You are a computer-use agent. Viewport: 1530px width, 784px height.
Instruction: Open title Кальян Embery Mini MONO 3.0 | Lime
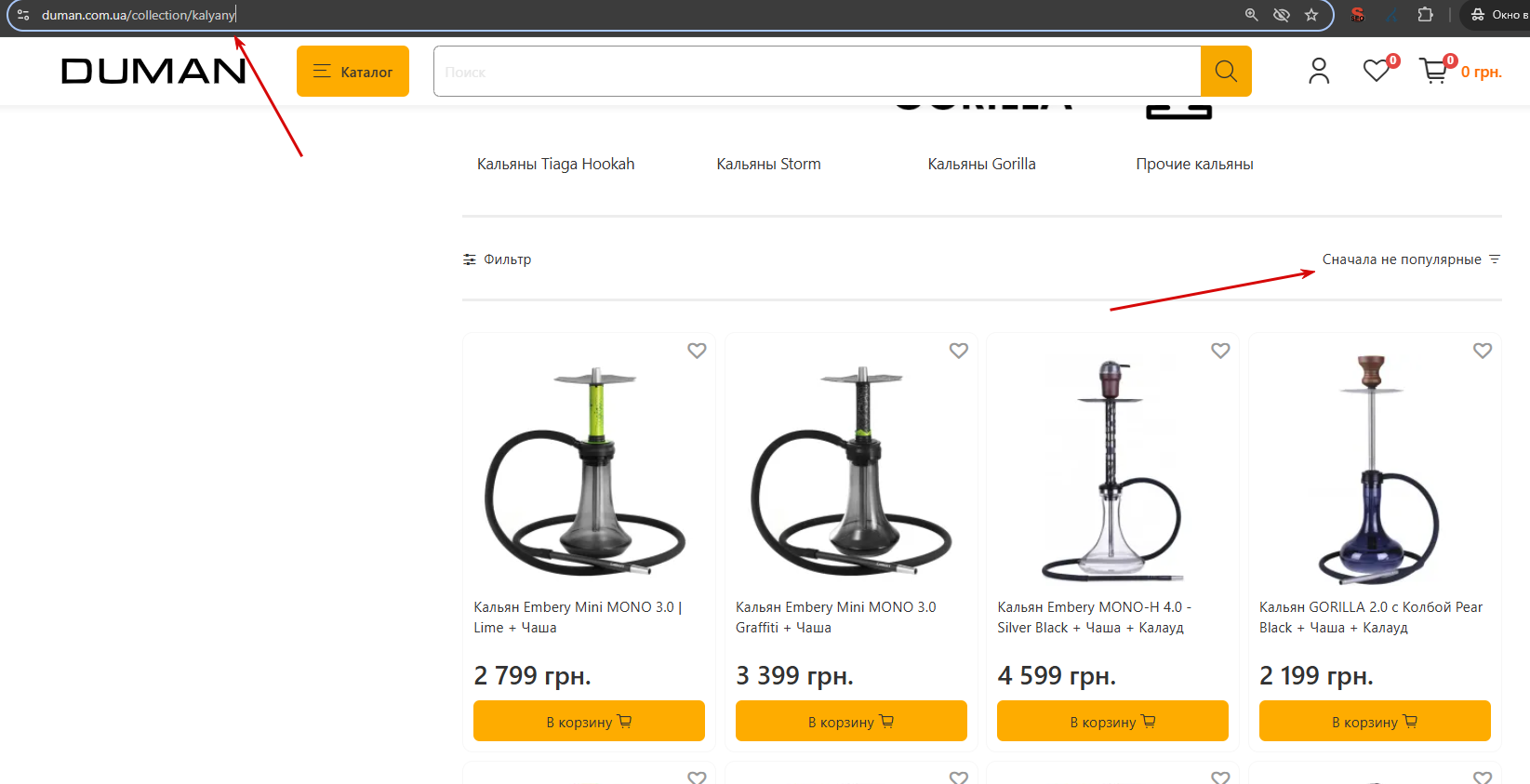click(578, 618)
